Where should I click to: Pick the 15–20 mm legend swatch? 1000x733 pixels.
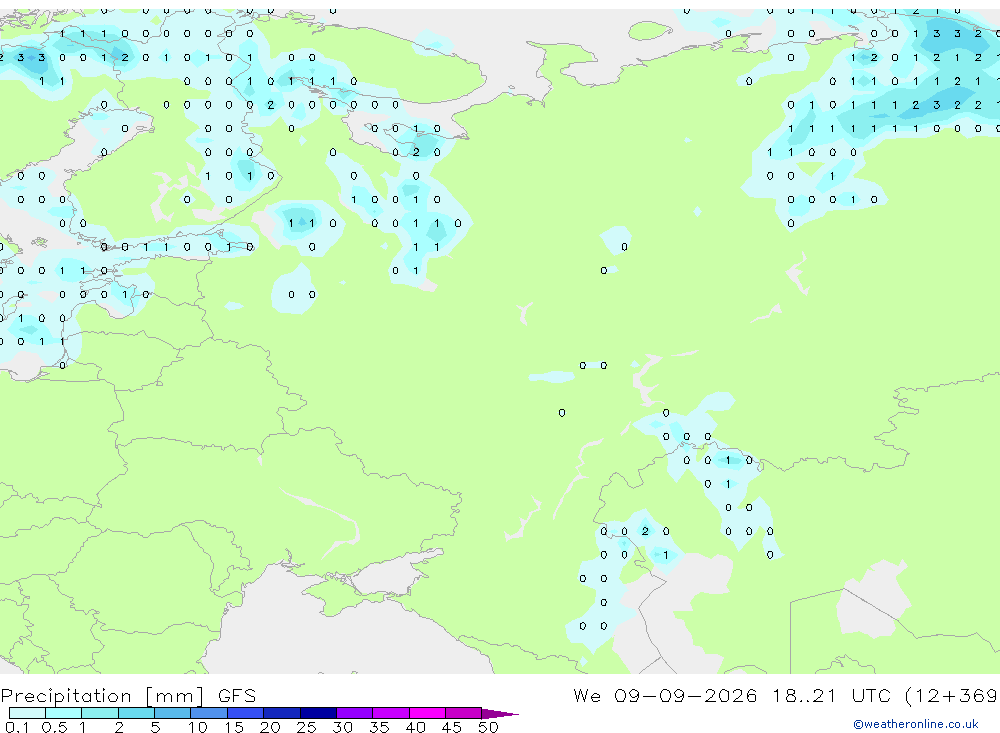(246, 713)
